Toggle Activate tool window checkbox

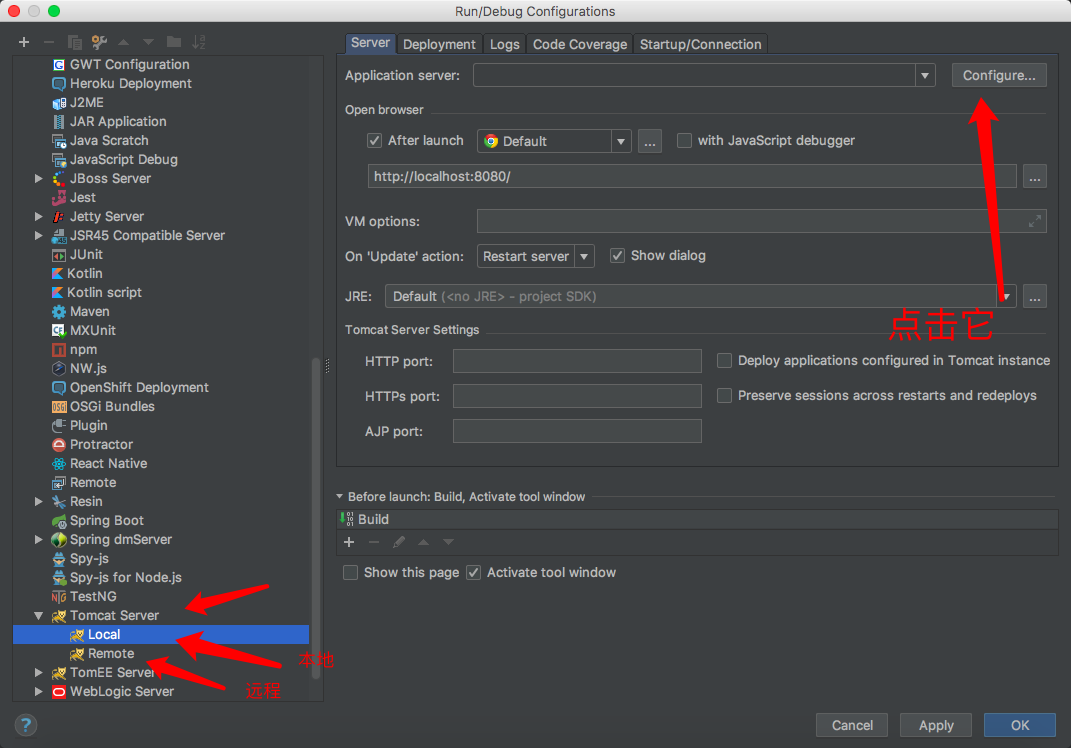click(473, 572)
